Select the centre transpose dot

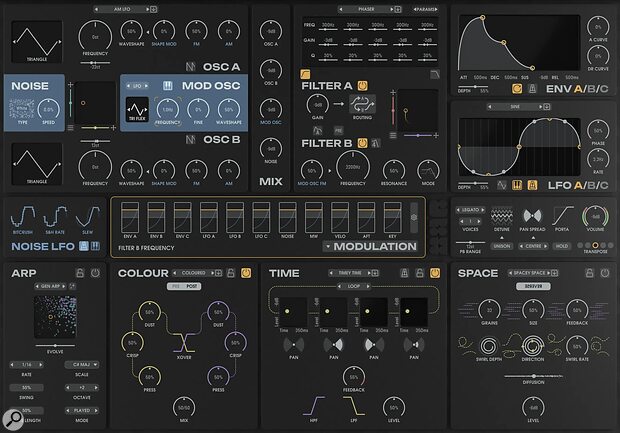click(x=595, y=245)
